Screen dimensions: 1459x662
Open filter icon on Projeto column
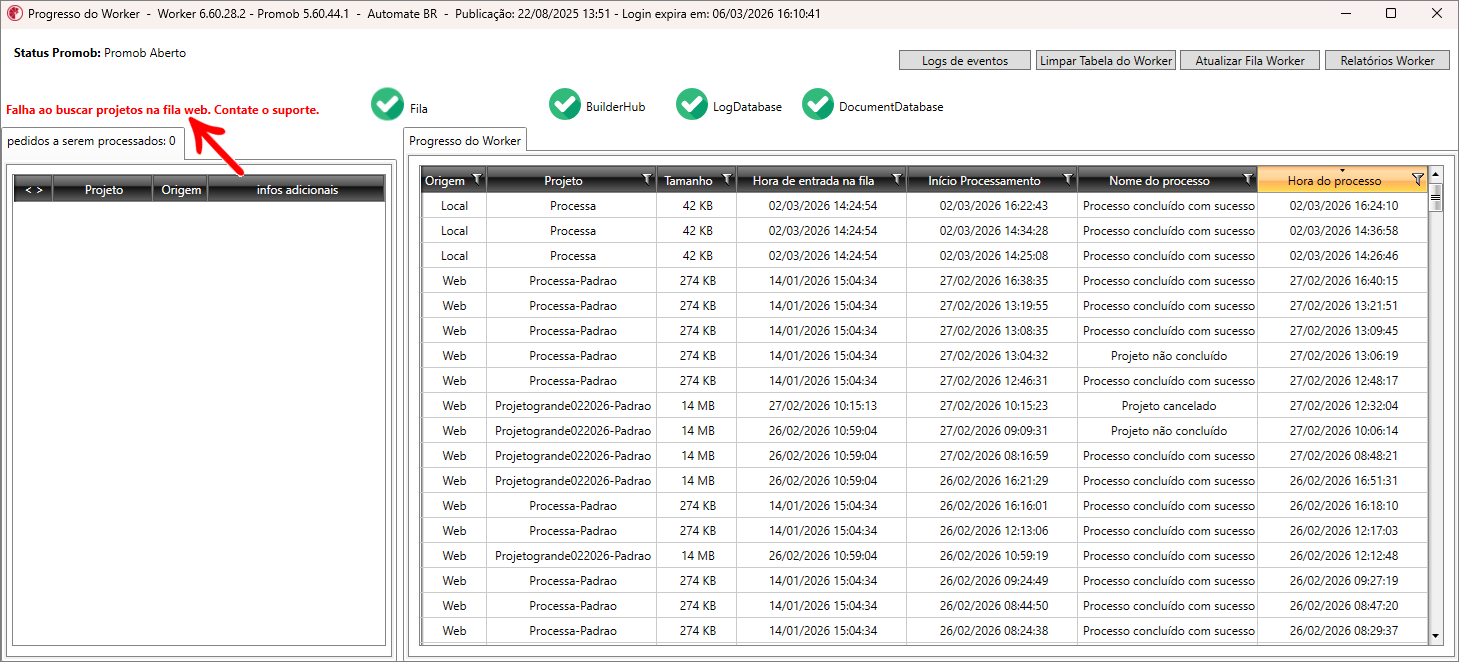click(x=647, y=180)
